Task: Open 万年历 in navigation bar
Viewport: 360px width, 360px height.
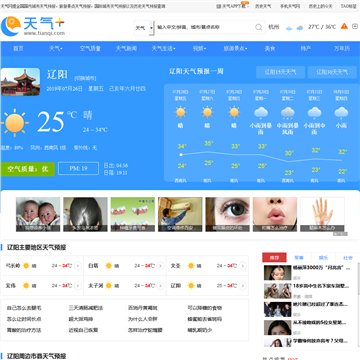Action: 342,49
